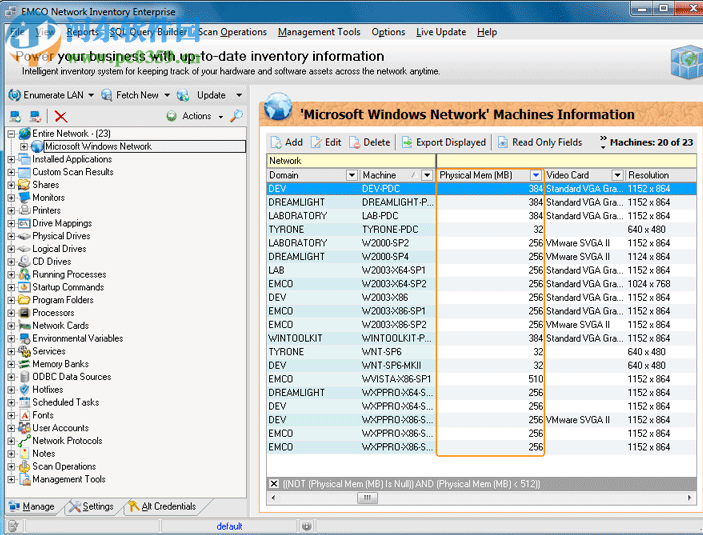Open Actions dropdown arrow
This screenshot has height=535, width=703.
tap(221, 117)
